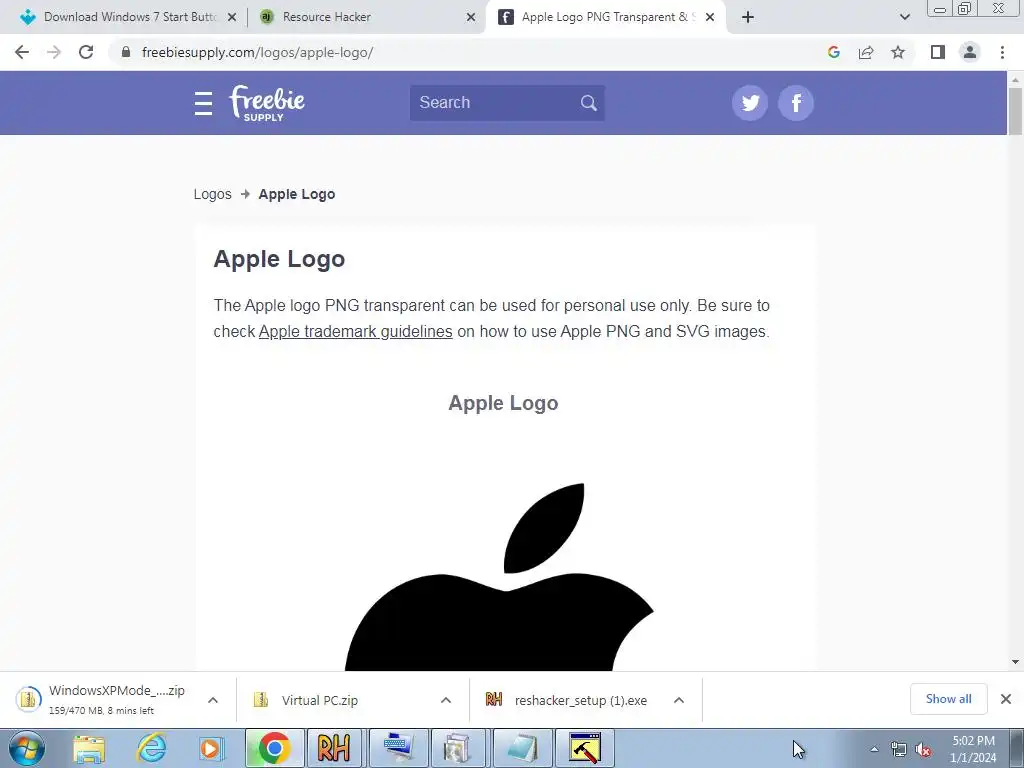
Task: Follow the Logos breadcrumb link
Action: click(212, 194)
